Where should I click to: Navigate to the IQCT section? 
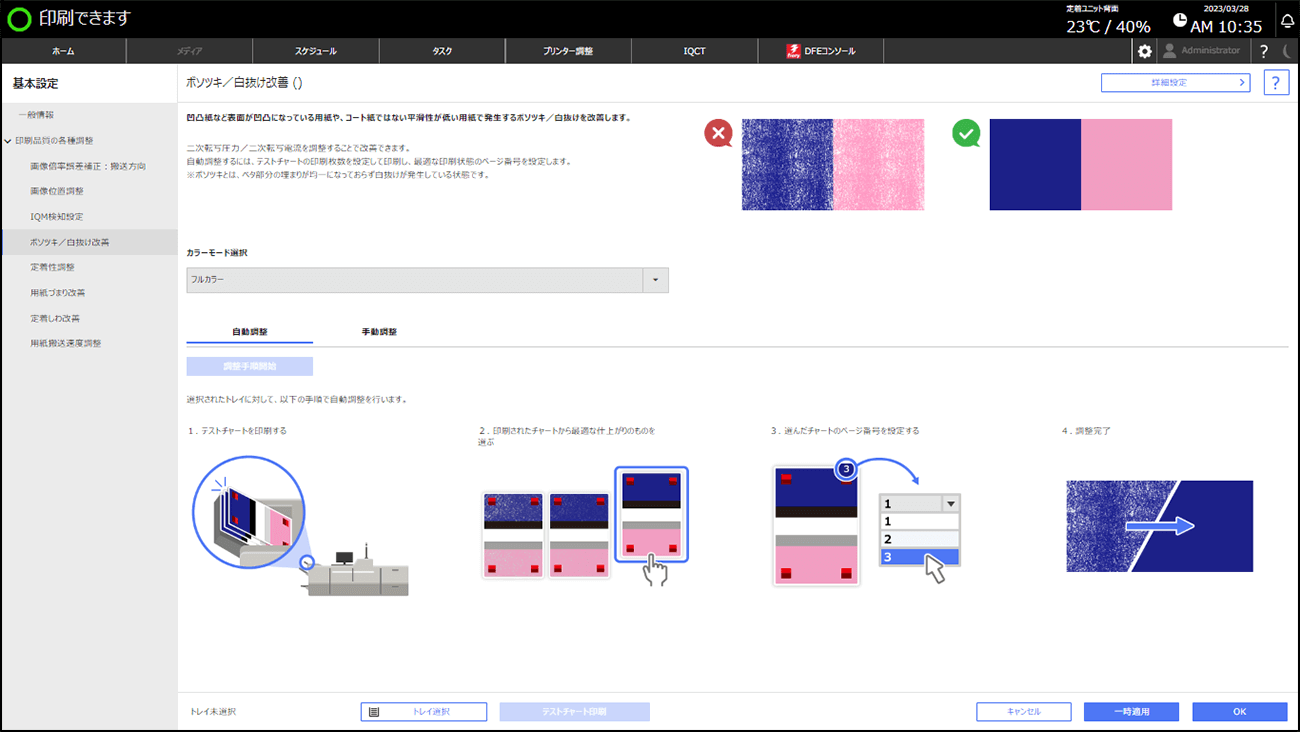point(694,51)
